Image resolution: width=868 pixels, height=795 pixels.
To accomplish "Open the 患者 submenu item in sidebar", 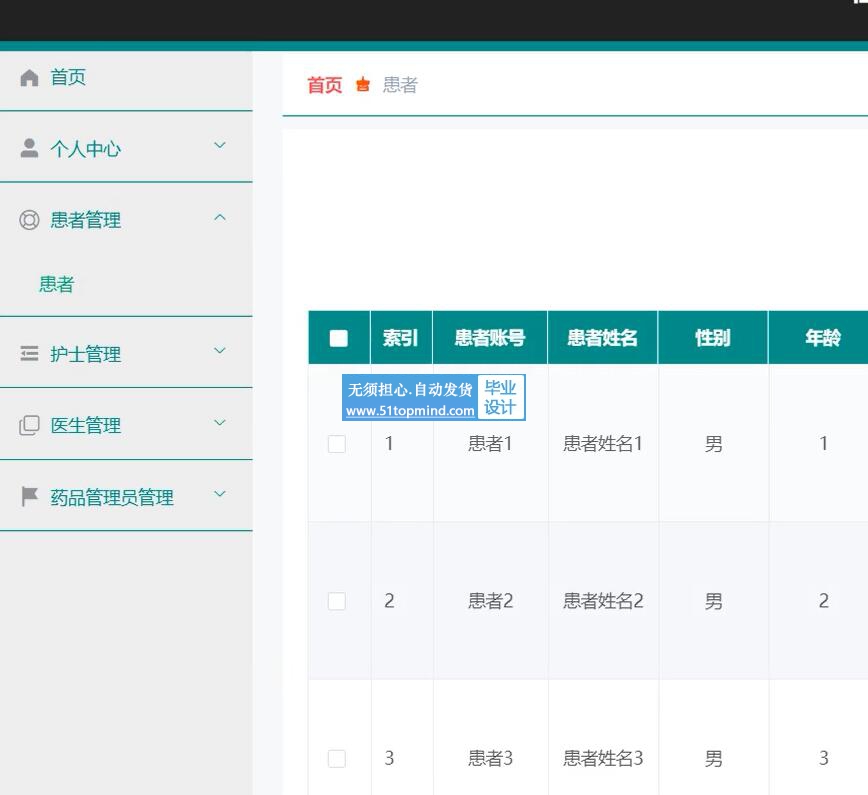I will 57,284.
